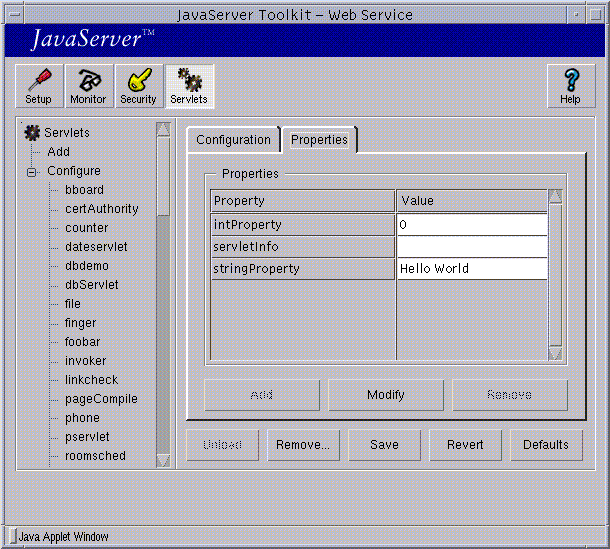This screenshot has width=610, height=549.
Task: Select the dbServlet entry
Action: pyautogui.click(x=91, y=285)
